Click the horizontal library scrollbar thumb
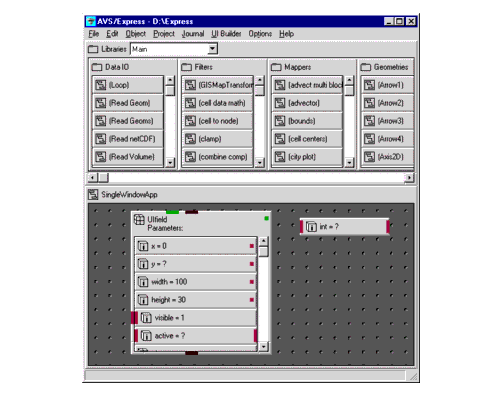 [x=103, y=178]
